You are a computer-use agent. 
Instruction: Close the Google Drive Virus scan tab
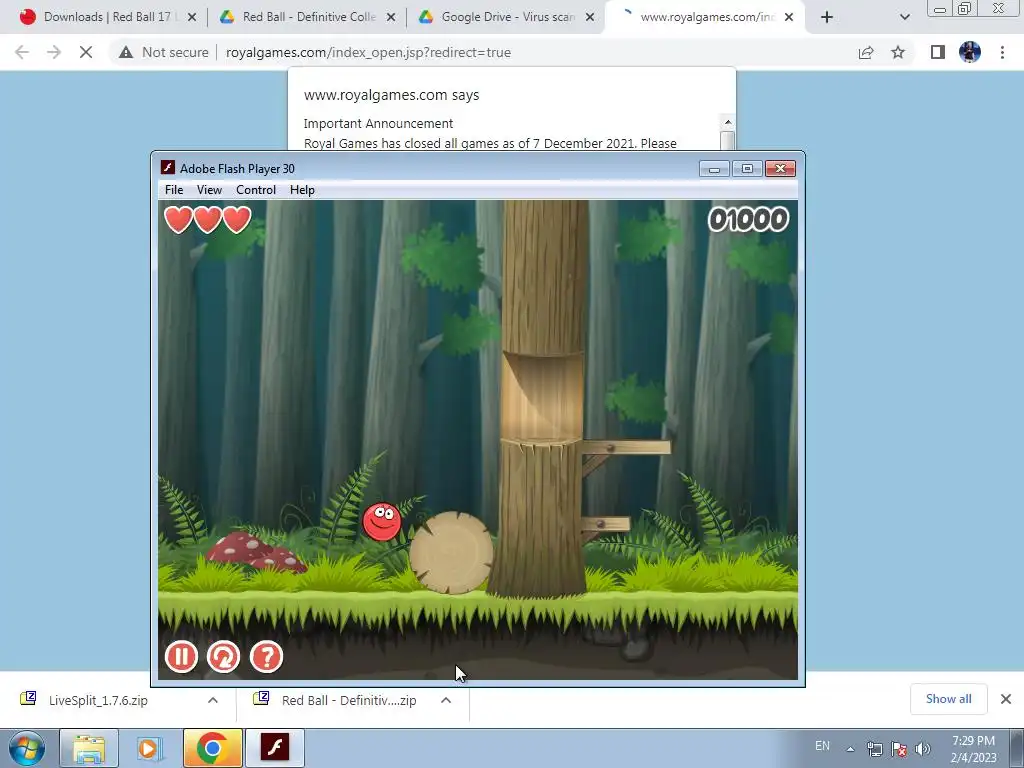click(x=590, y=18)
